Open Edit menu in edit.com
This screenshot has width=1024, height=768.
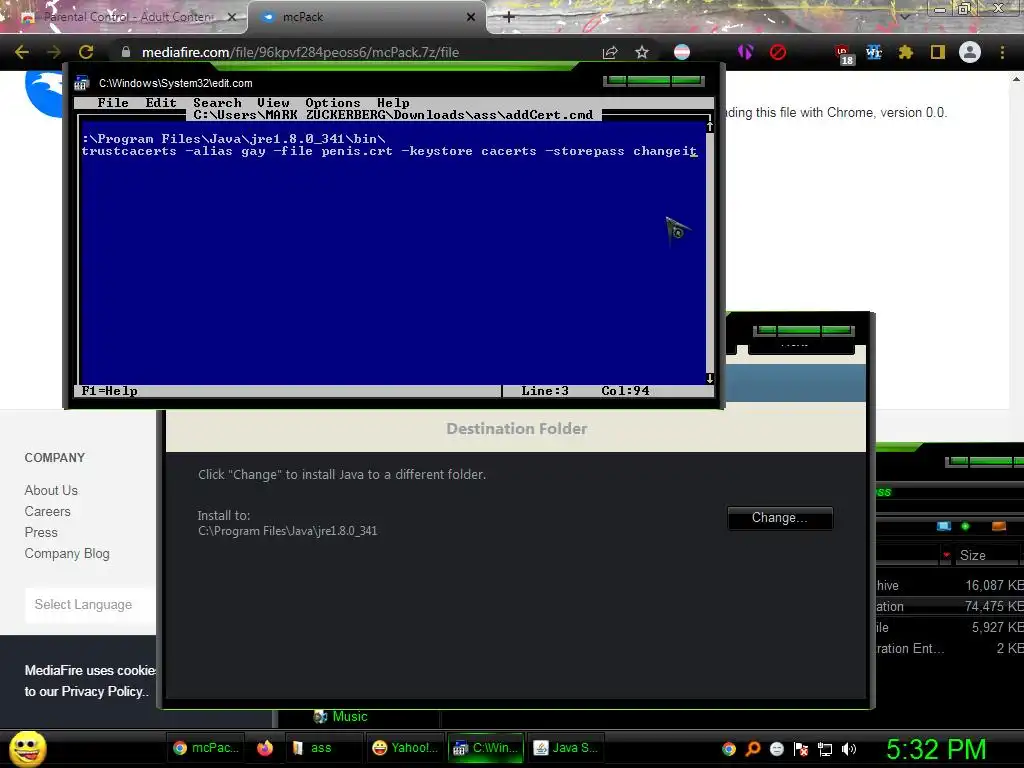161,103
